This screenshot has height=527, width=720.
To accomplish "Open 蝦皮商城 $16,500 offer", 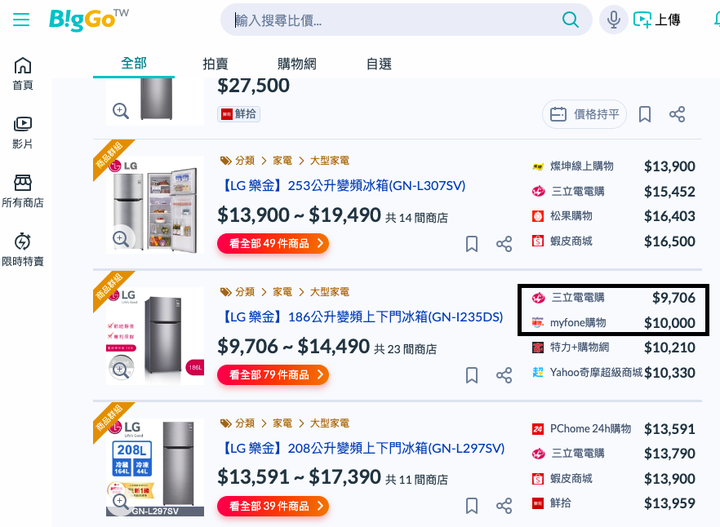I will click(x=613, y=241).
